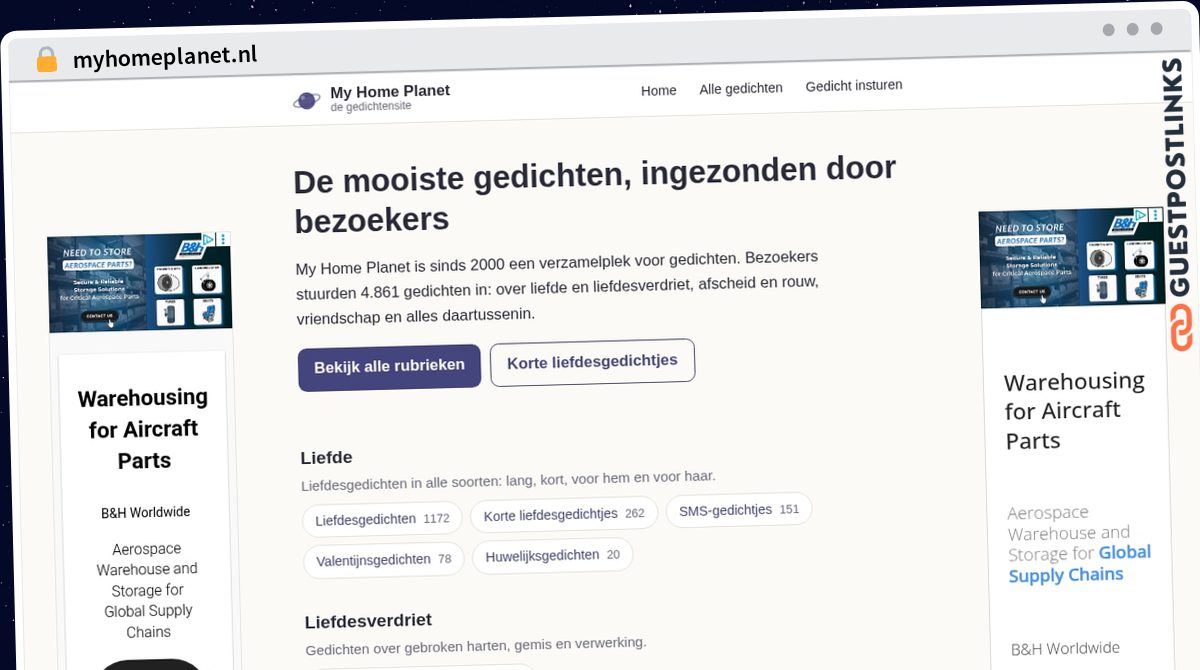The width and height of the screenshot is (1200, 670).
Task: Click the myhomeplanet.nl address text
Action: pos(165,57)
